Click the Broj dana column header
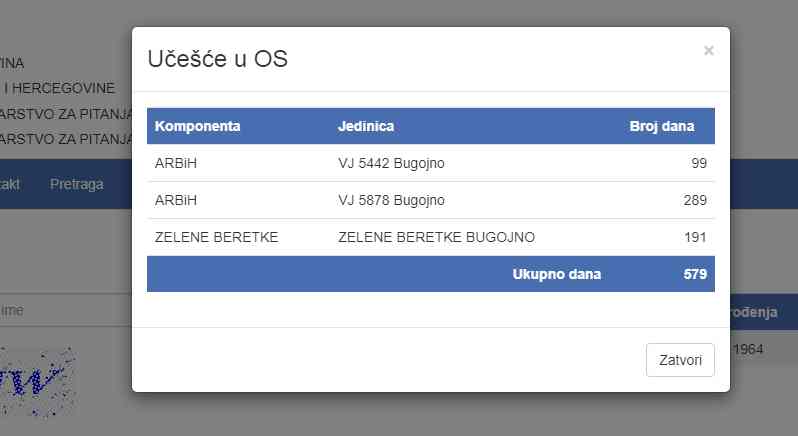The height and width of the screenshot is (436, 798). pyautogui.click(x=662, y=126)
